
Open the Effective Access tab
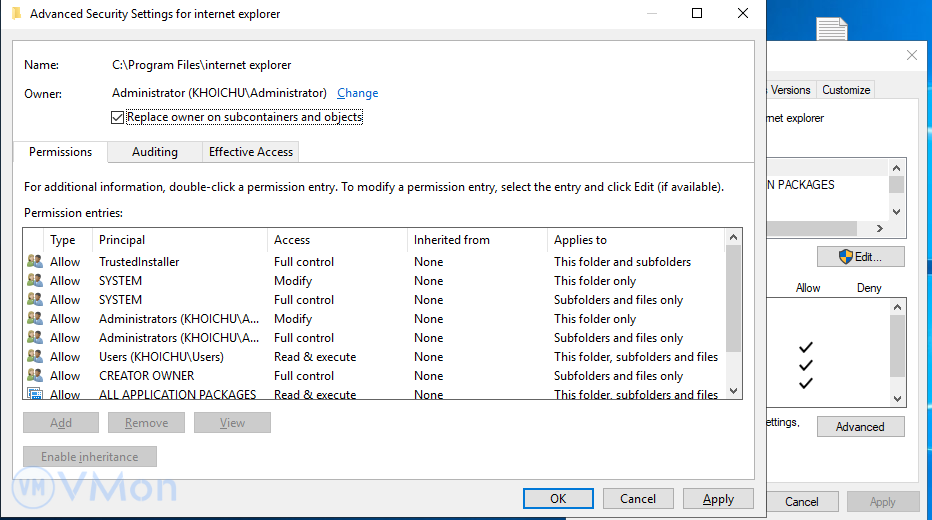(250, 152)
